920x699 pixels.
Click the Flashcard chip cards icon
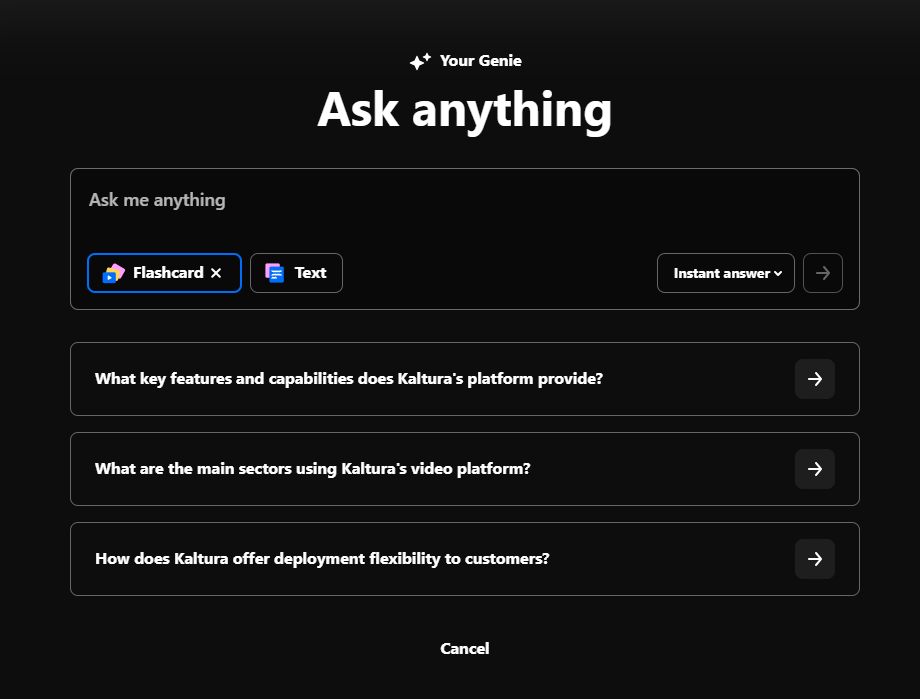click(x=113, y=273)
